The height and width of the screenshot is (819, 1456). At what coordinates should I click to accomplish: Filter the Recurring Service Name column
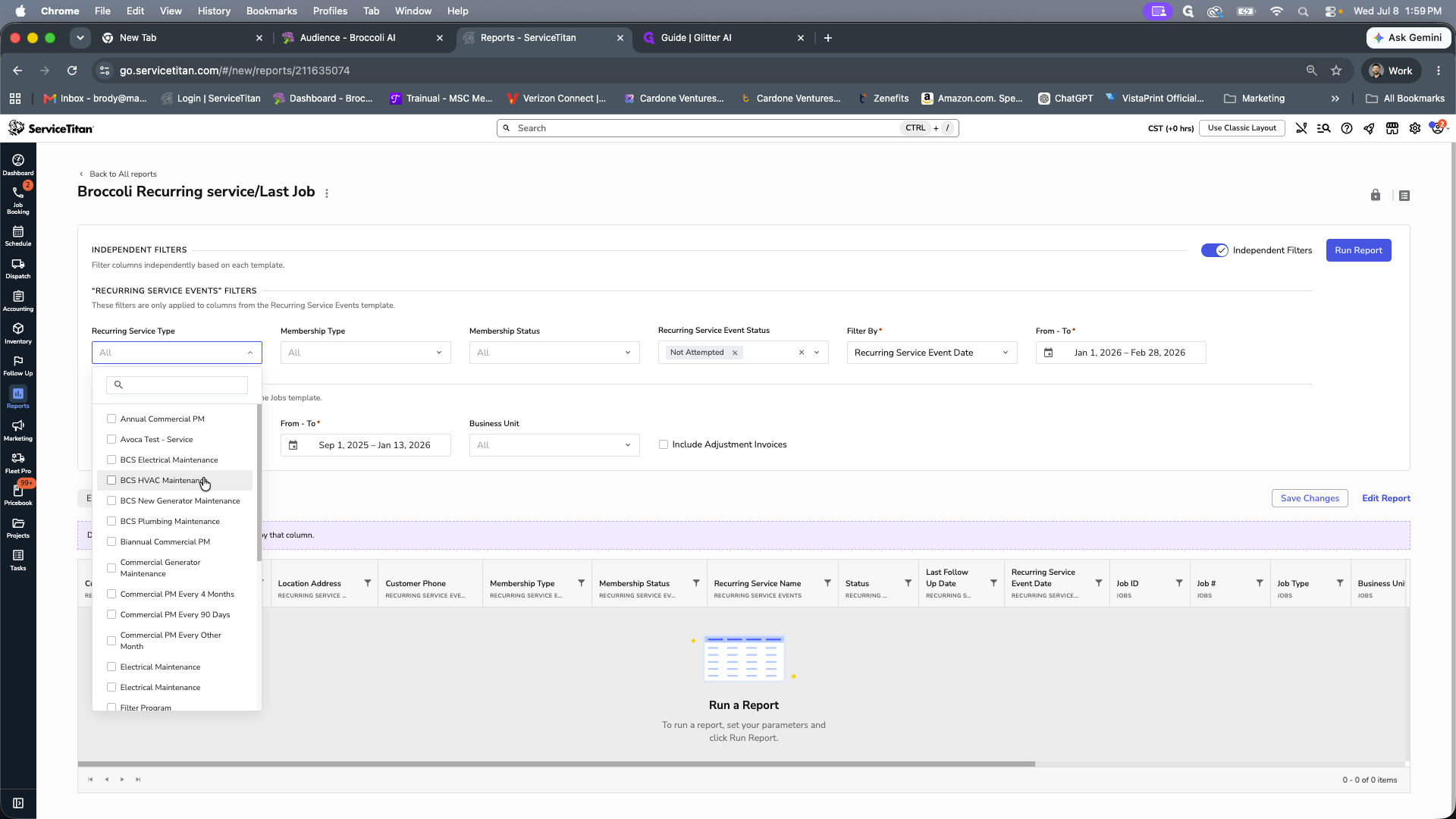point(828,583)
